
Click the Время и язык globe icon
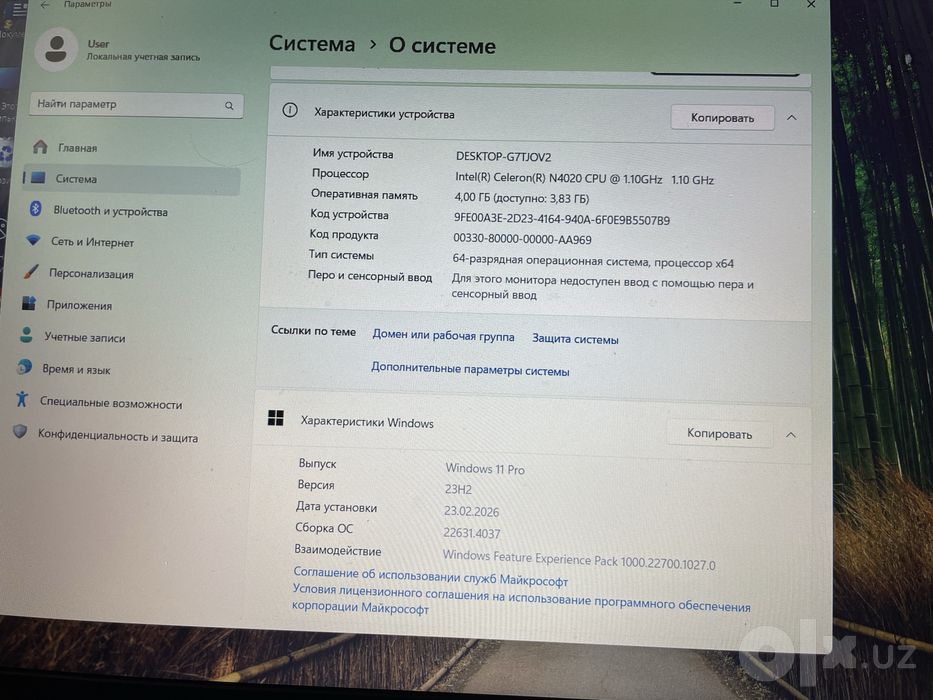24,367
